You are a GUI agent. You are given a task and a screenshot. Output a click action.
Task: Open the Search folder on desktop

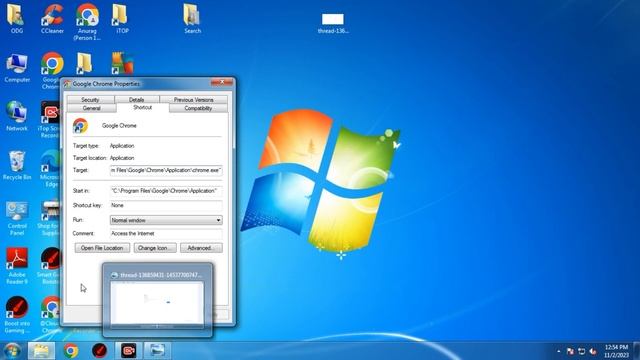[192, 18]
